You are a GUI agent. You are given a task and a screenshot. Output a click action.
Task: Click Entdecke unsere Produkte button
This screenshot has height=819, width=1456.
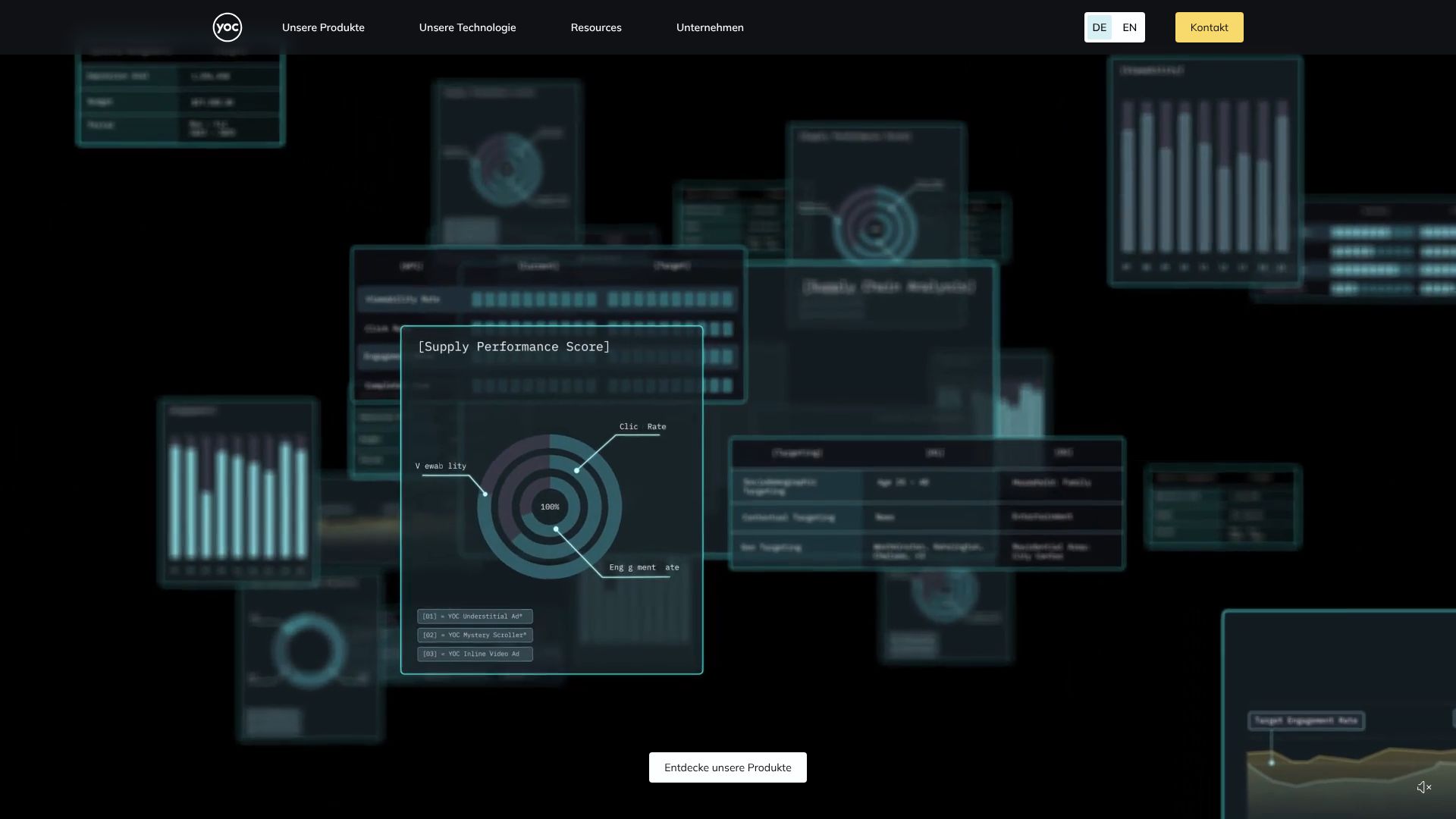pos(727,767)
